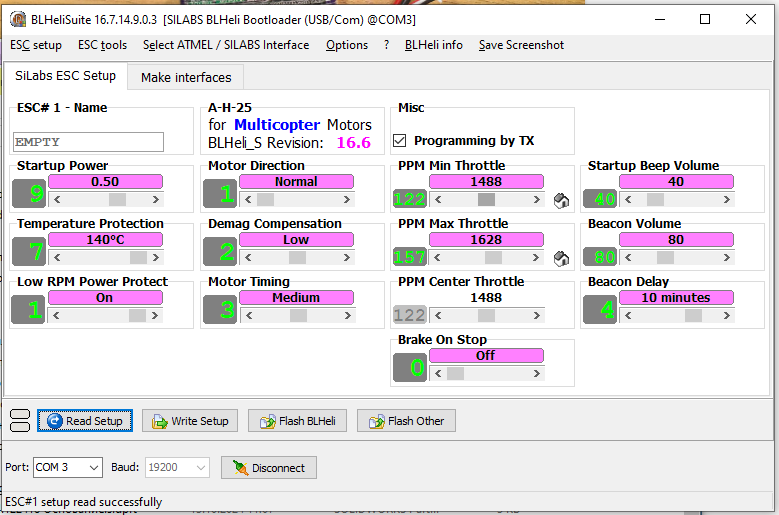
Task: Click the PPM Min Throttle indicator 122
Action: click(410, 199)
